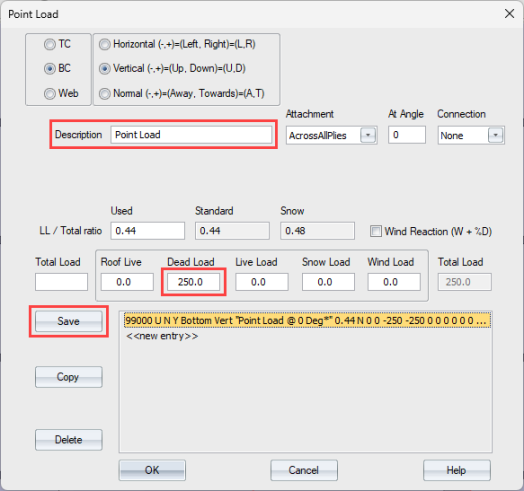The height and width of the screenshot is (491, 524).
Task: Choose the Normal (Away, Towards) direction option
Action: [105, 94]
